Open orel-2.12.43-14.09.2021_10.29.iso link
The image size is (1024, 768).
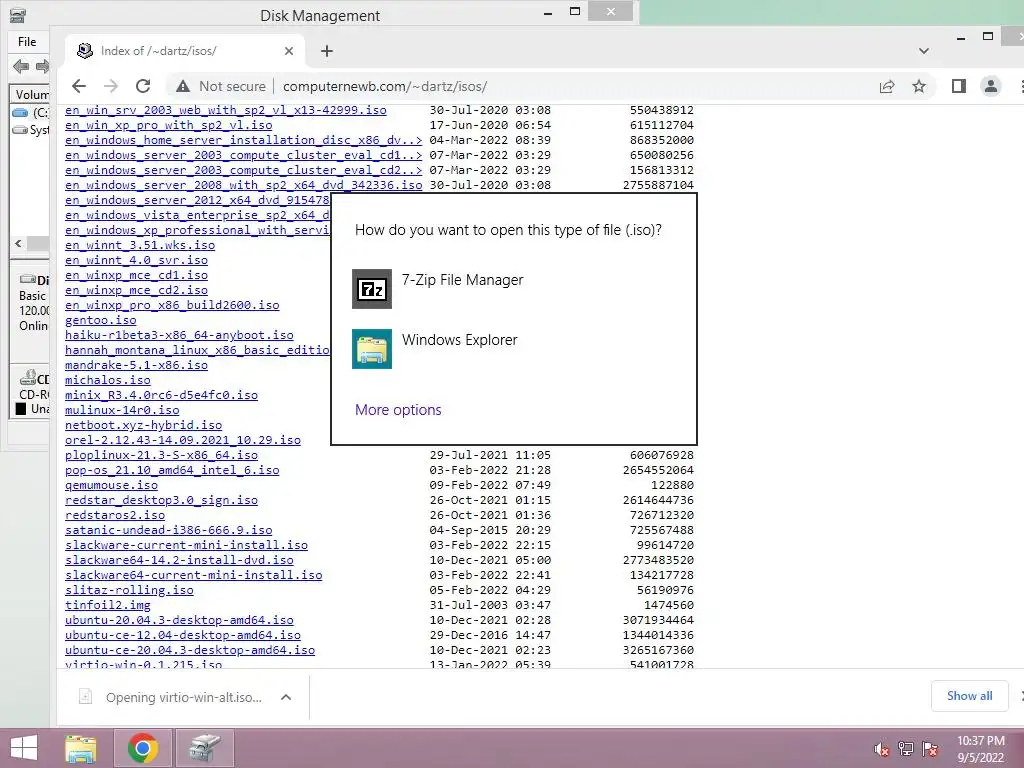183,440
